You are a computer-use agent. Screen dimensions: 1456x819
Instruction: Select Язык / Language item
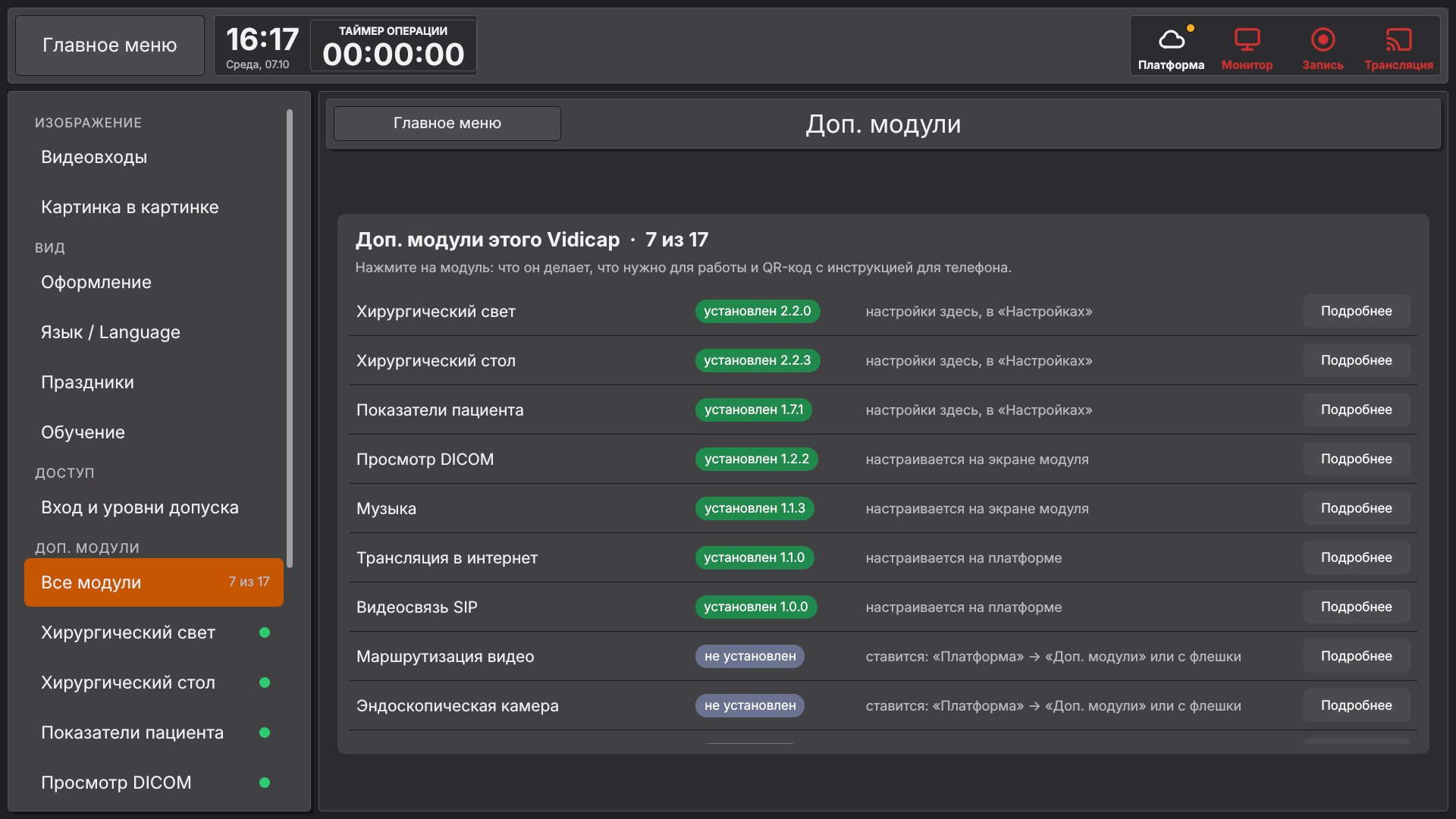(154, 332)
